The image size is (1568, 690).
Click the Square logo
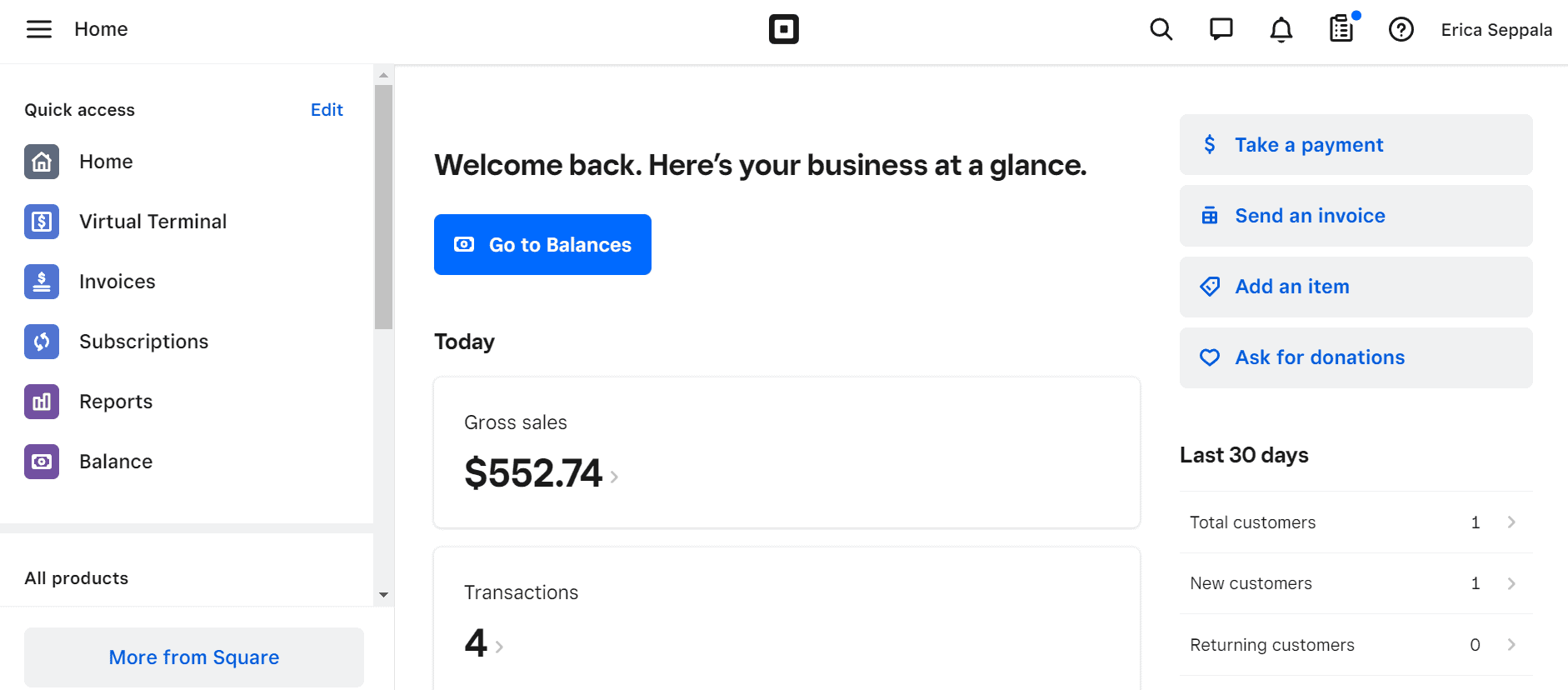click(783, 29)
